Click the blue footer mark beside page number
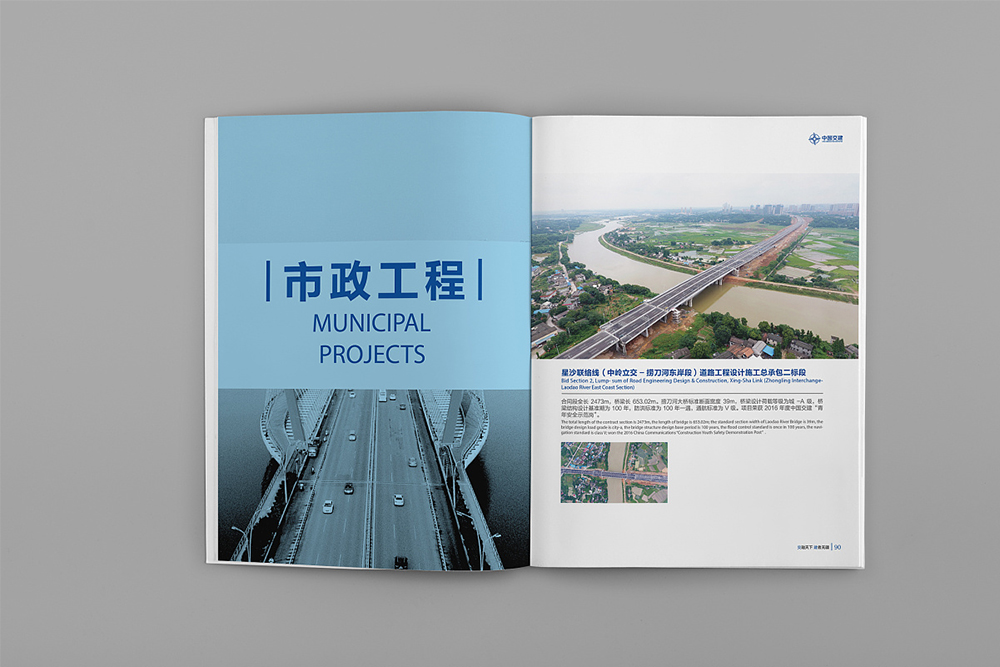 (x=833, y=547)
